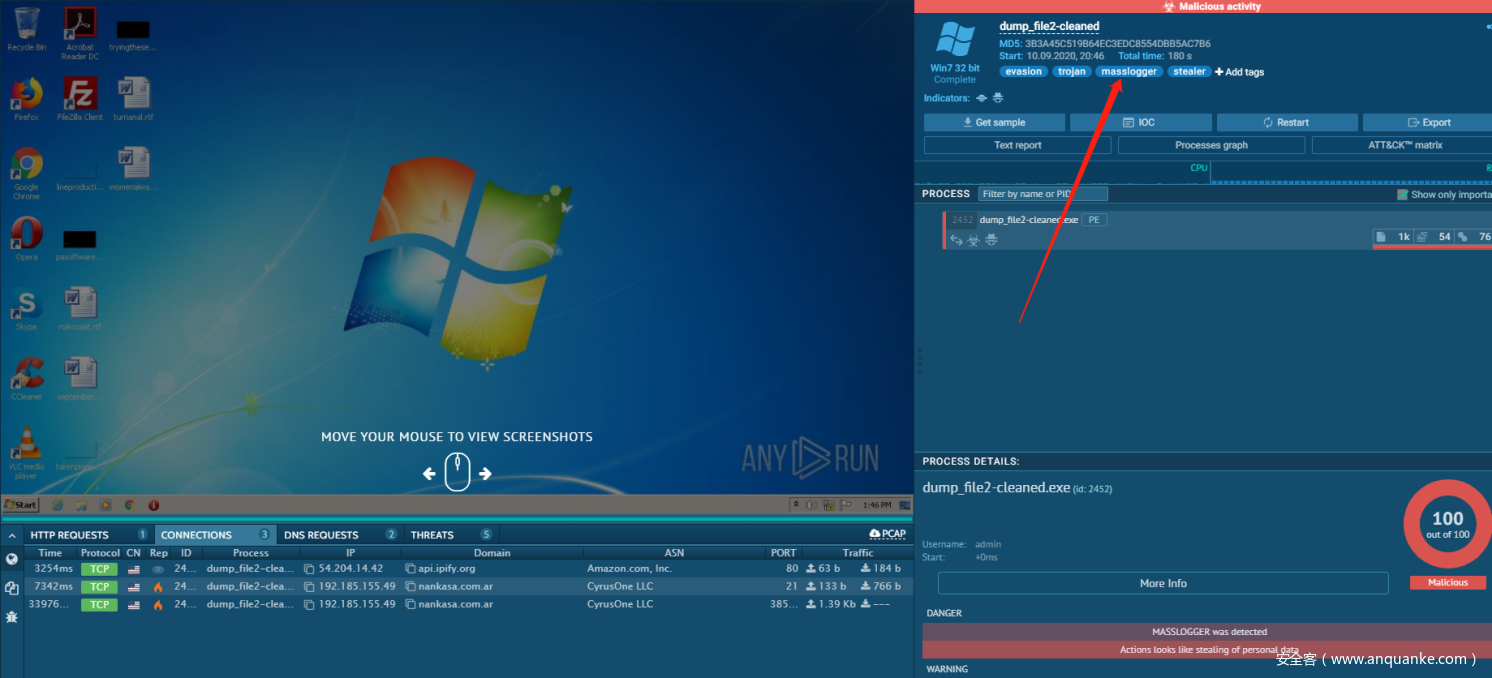The height and width of the screenshot is (678, 1492).
Task: Toggle the Show only important checkbox
Action: (1402, 194)
